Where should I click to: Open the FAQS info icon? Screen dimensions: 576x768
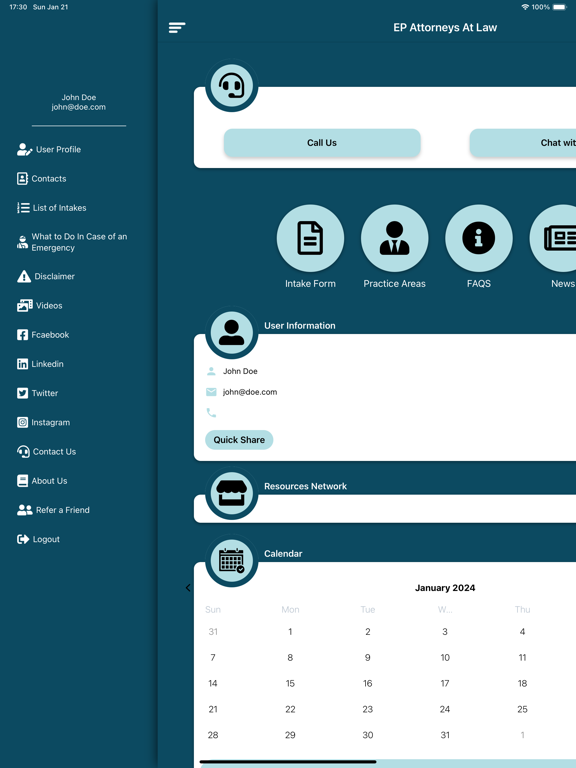(479, 238)
